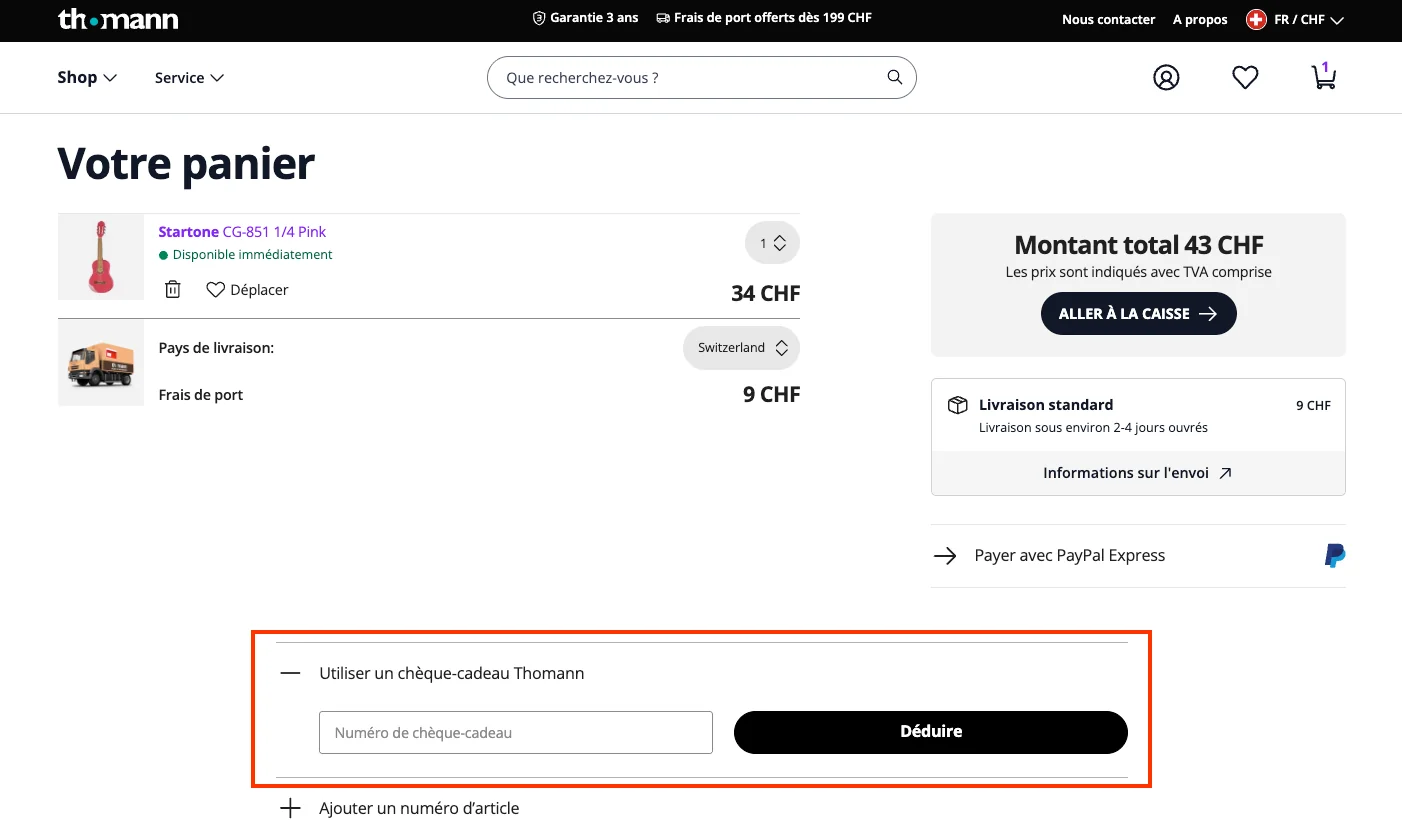Open the Shop menu
Screen dimensions: 1402x837
[x=86, y=77]
